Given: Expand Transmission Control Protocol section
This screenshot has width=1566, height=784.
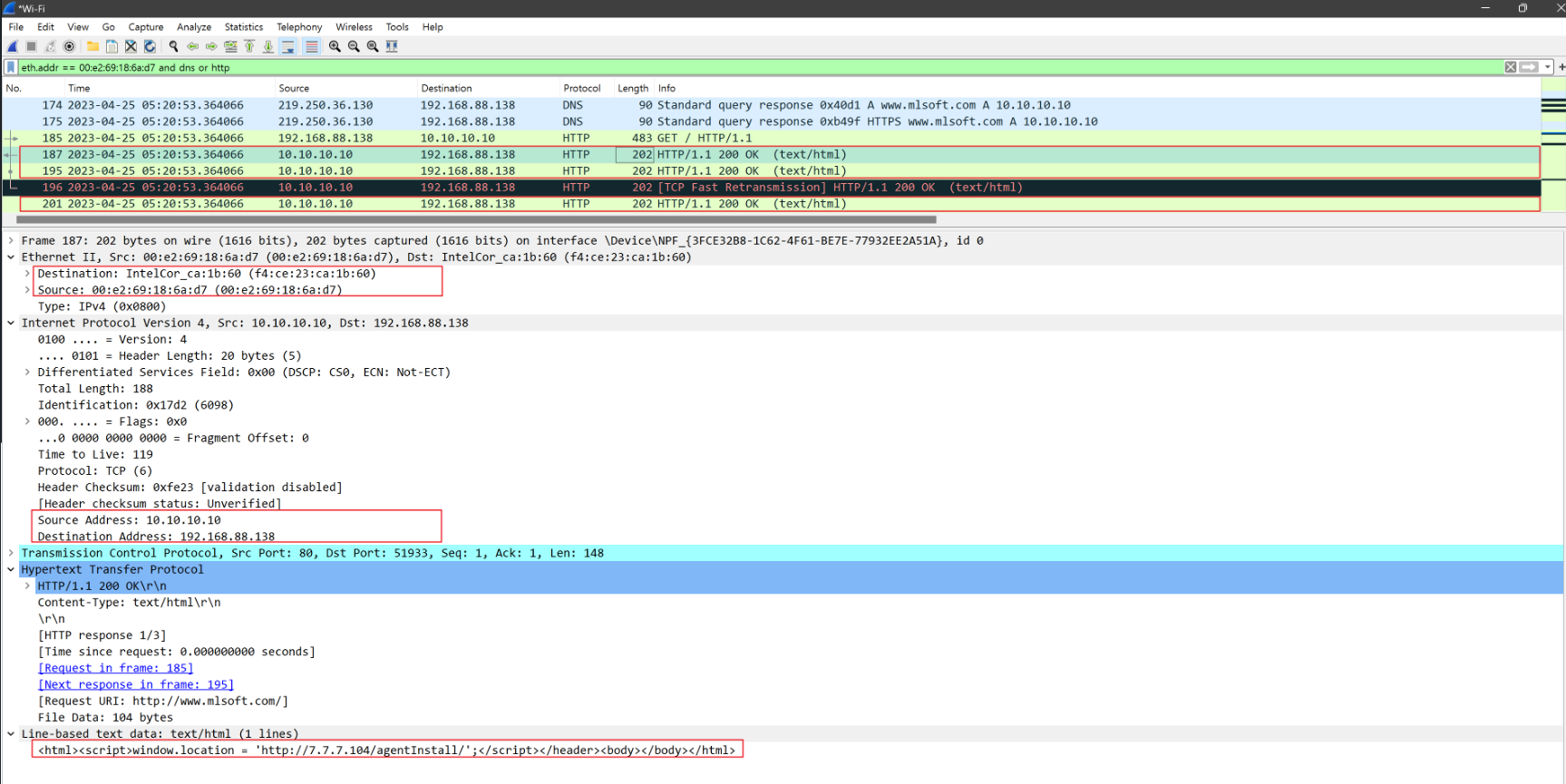Looking at the screenshot, I should (11, 553).
